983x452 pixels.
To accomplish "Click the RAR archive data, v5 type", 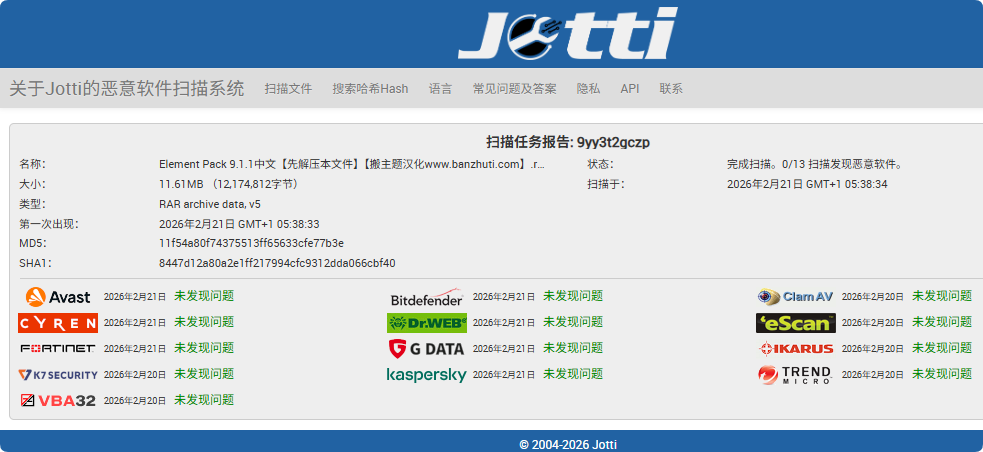I will (x=210, y=204).
